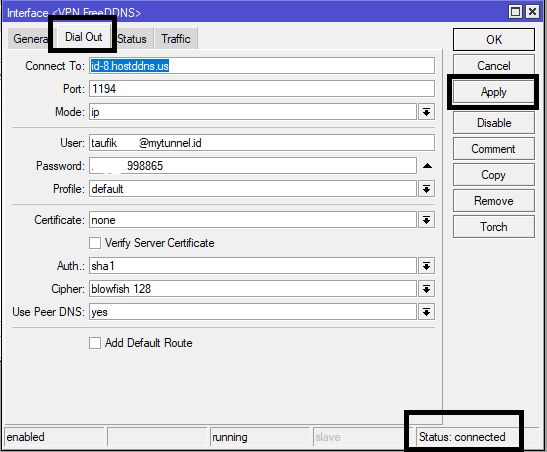Click the Cipher blowfish 128 field
Image resolution: width=547 pixels, height=452 pixels.
pyautogui.click(x=253, y=289)
